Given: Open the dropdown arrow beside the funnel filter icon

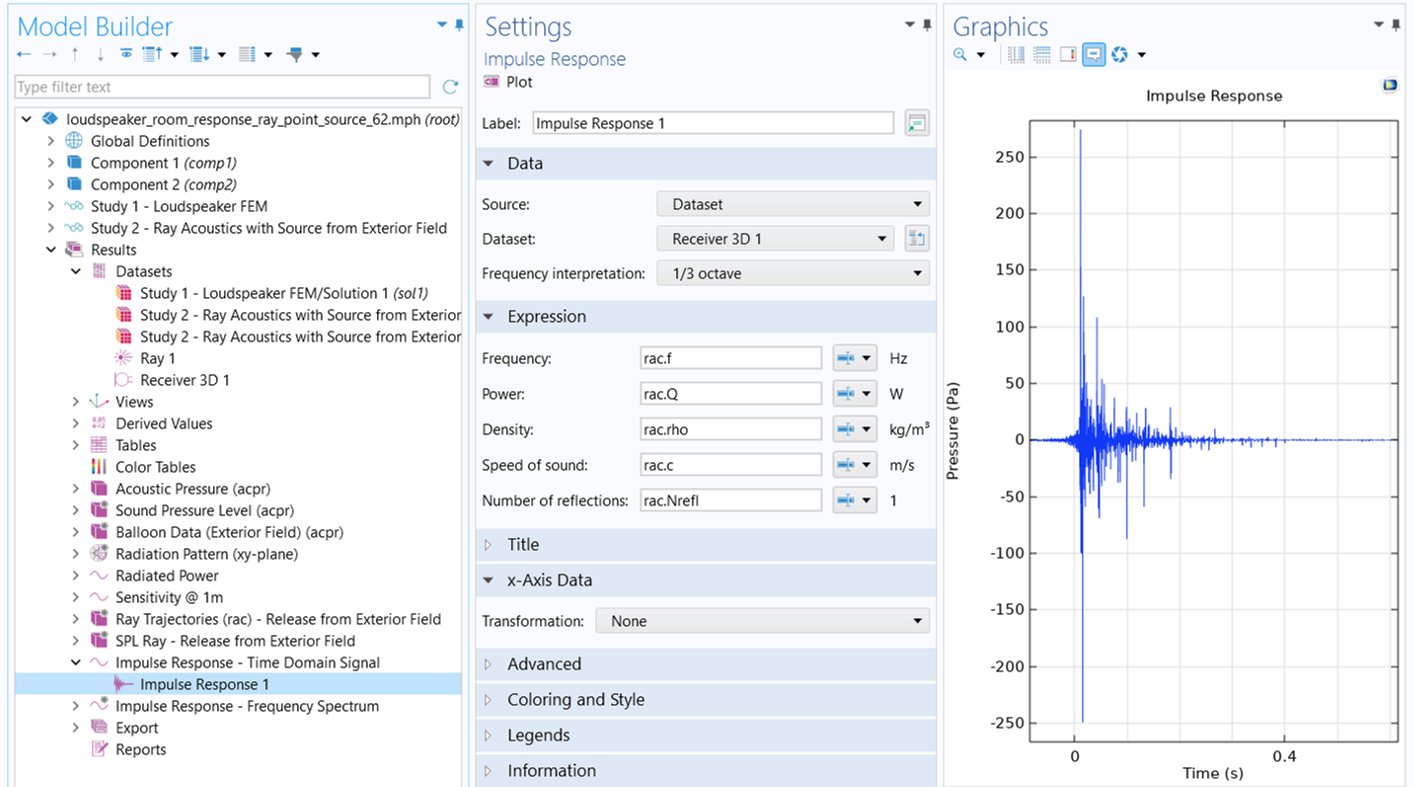Looking at the screenshot, I should coord(315,55).
